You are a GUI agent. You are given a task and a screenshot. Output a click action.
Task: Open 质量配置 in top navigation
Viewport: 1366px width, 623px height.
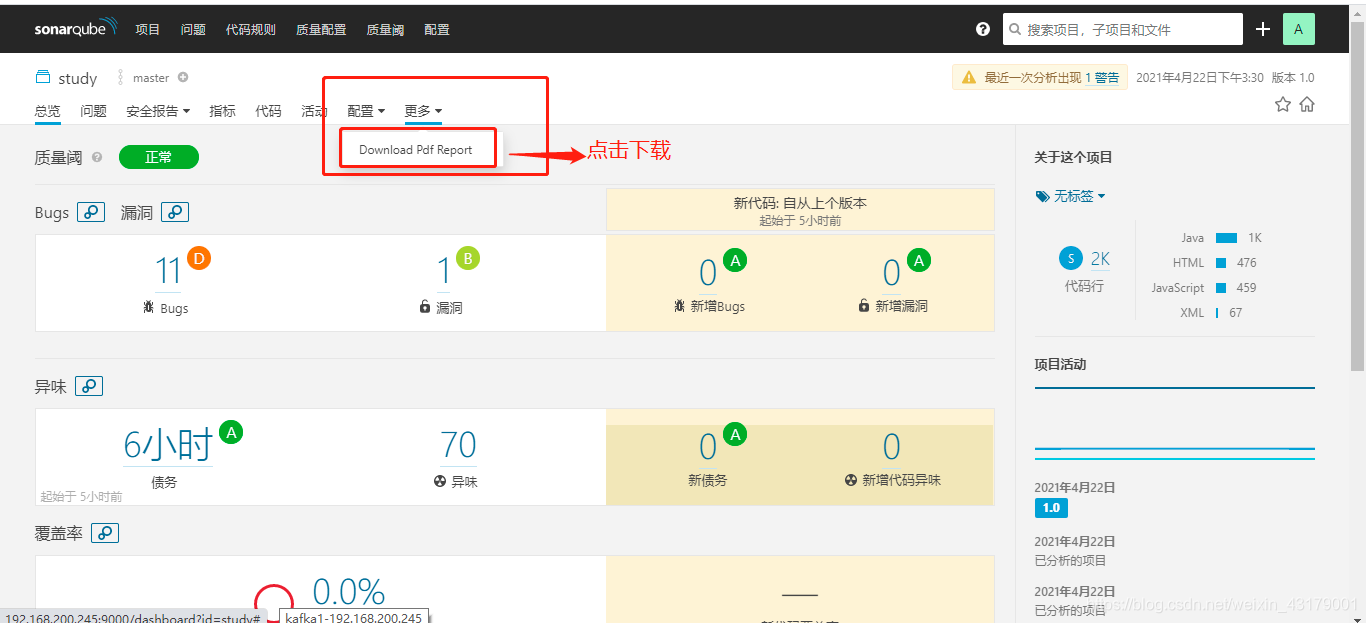click(321, 29)
